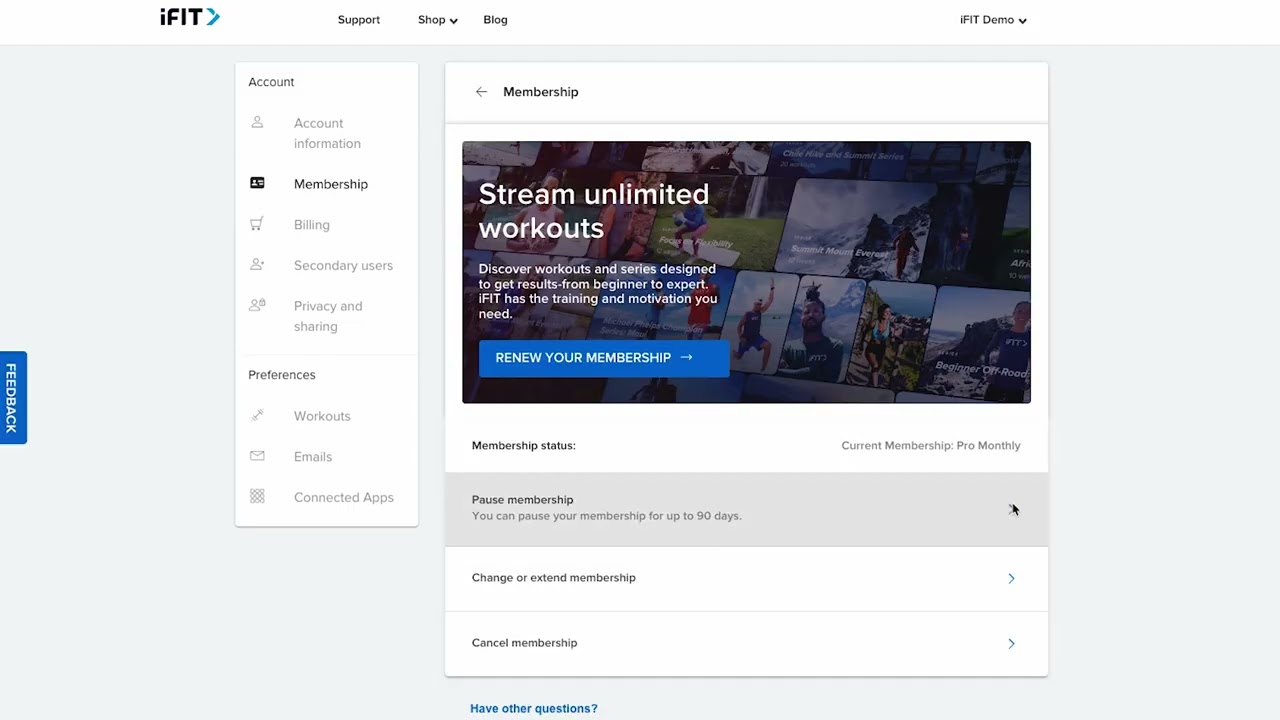Image resolution: width=1280 pixels, height=720 pixels.
Task: Click the Account information person icon
Action: coord(257,122)
